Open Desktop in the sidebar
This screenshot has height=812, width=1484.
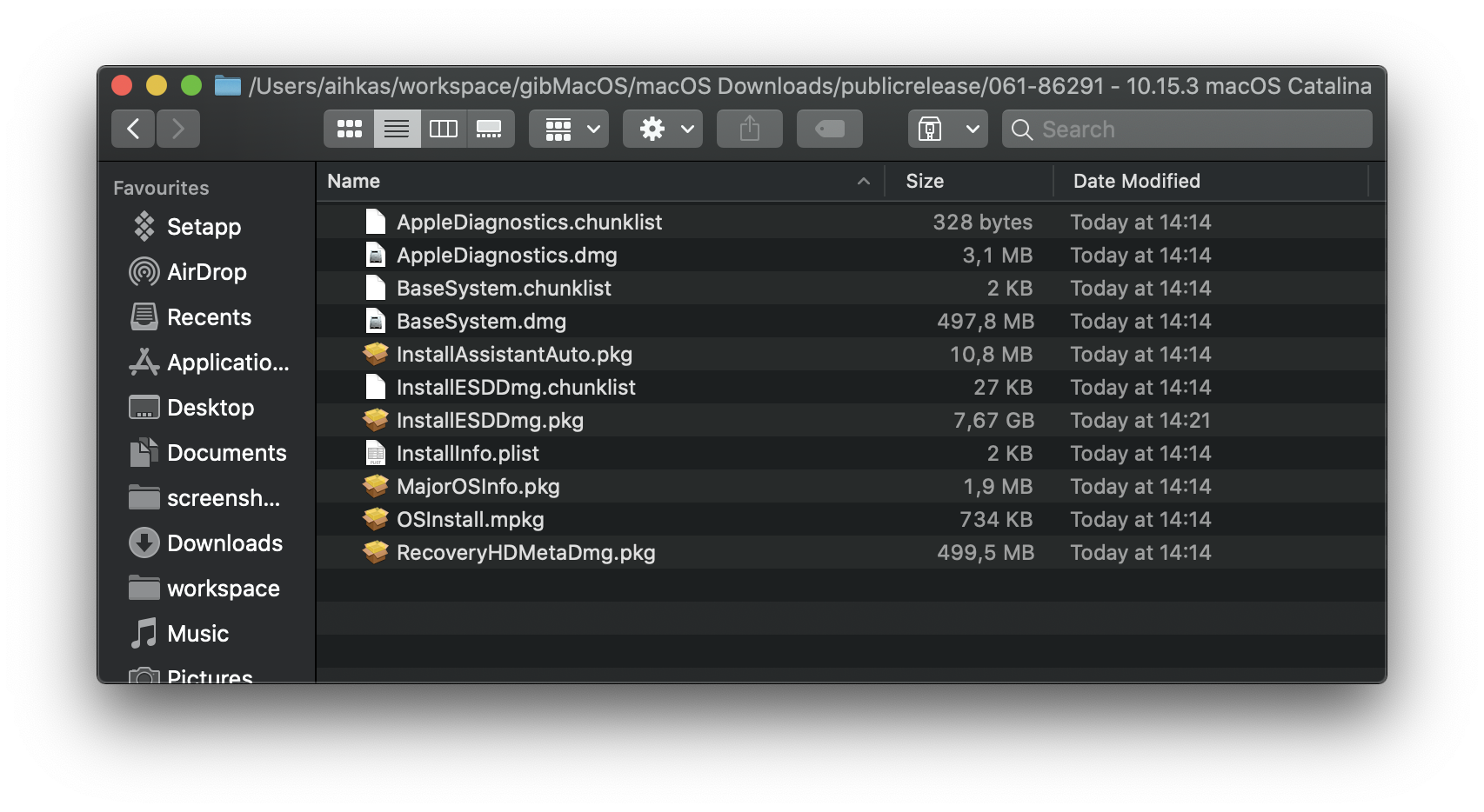[207, 408]
